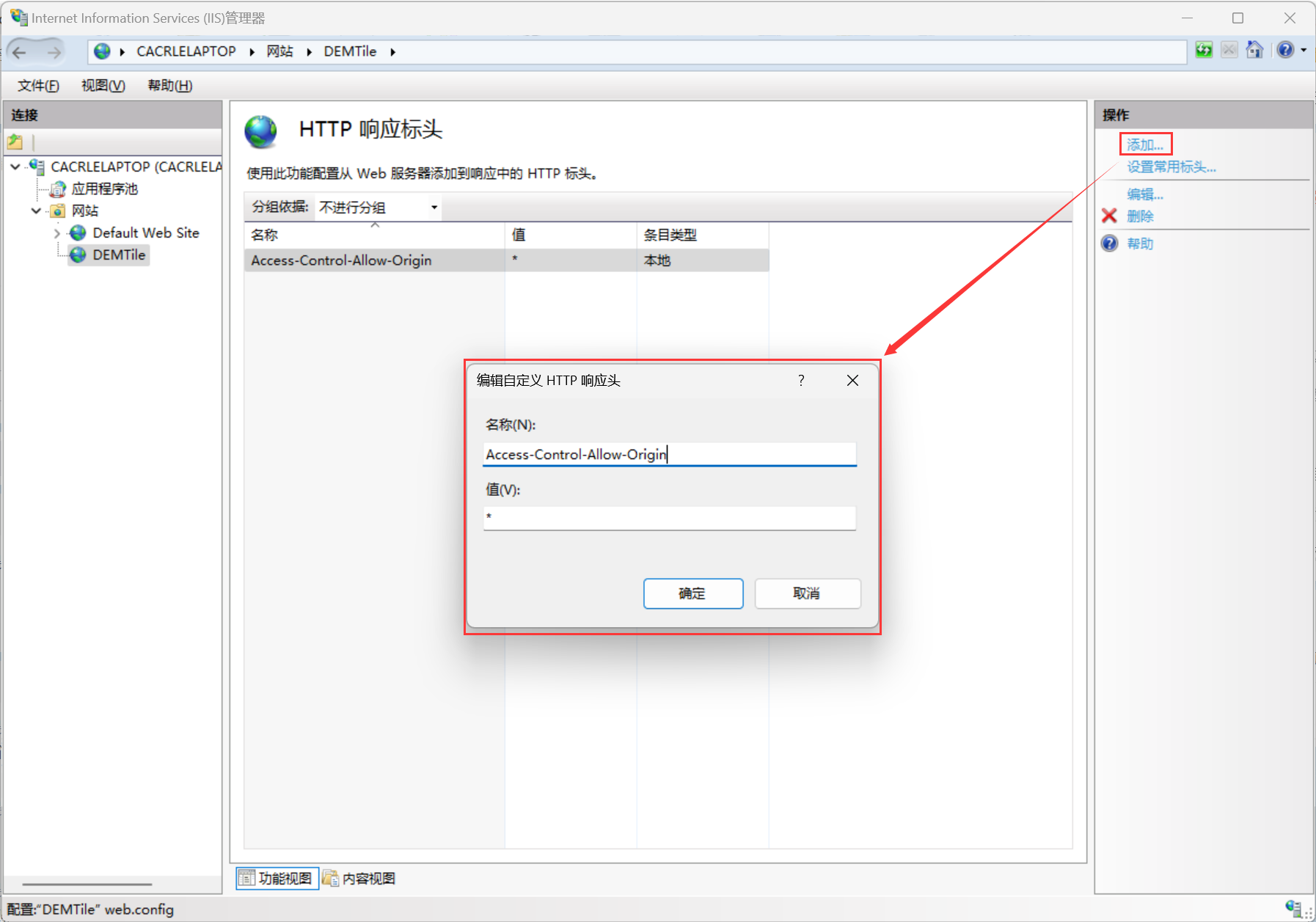
Task: Click the application pools icon
Action: tap(58, 189)
